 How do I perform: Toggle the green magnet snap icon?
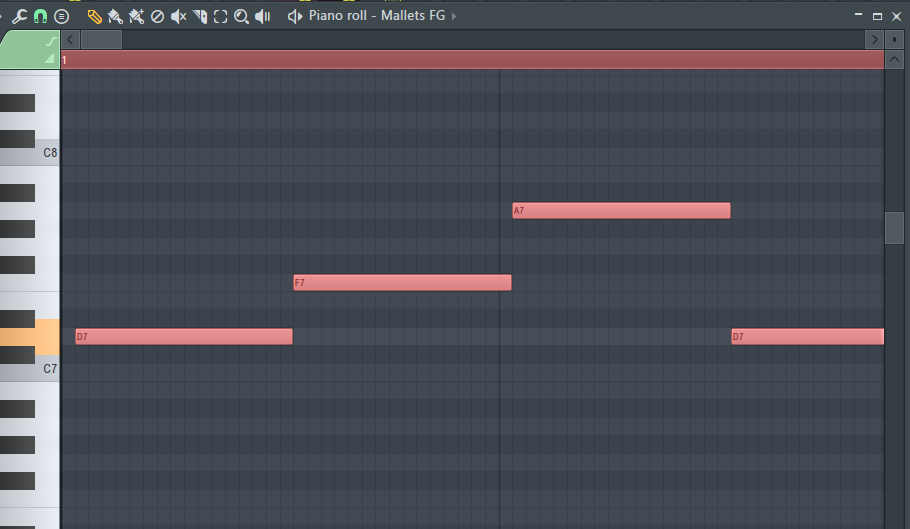coord(41,16)
